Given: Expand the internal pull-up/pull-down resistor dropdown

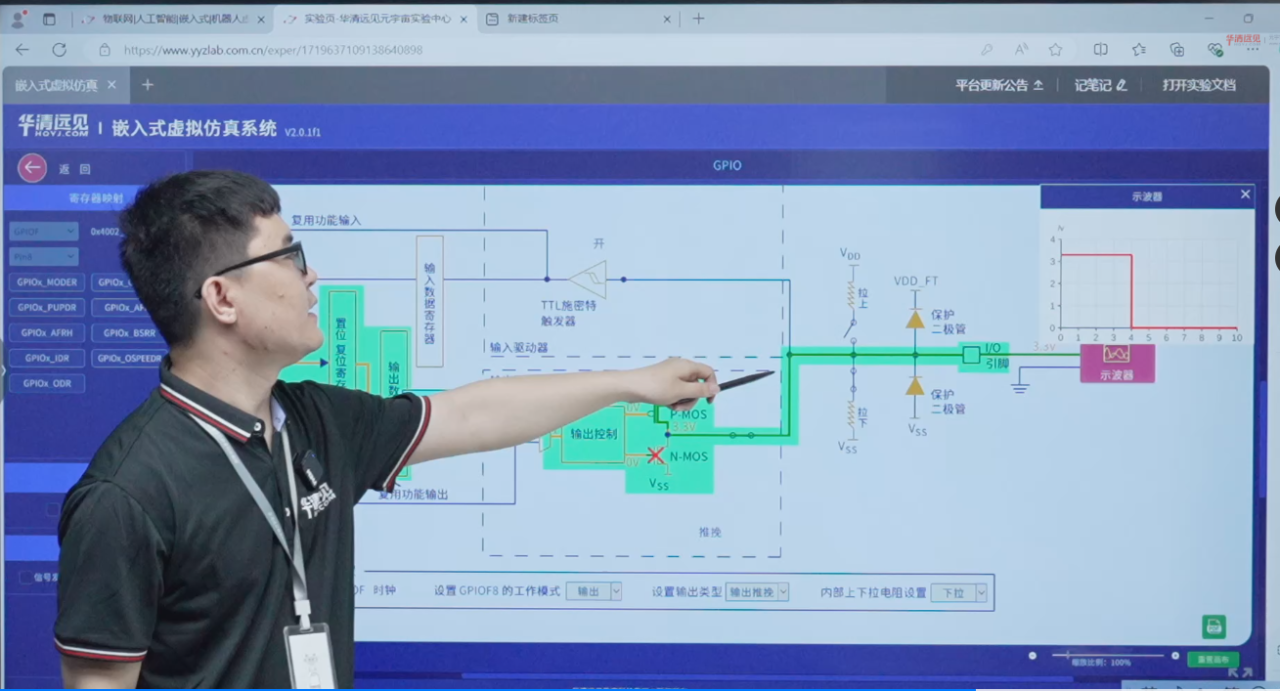Looking at the screenshot, I should [959, 592].
